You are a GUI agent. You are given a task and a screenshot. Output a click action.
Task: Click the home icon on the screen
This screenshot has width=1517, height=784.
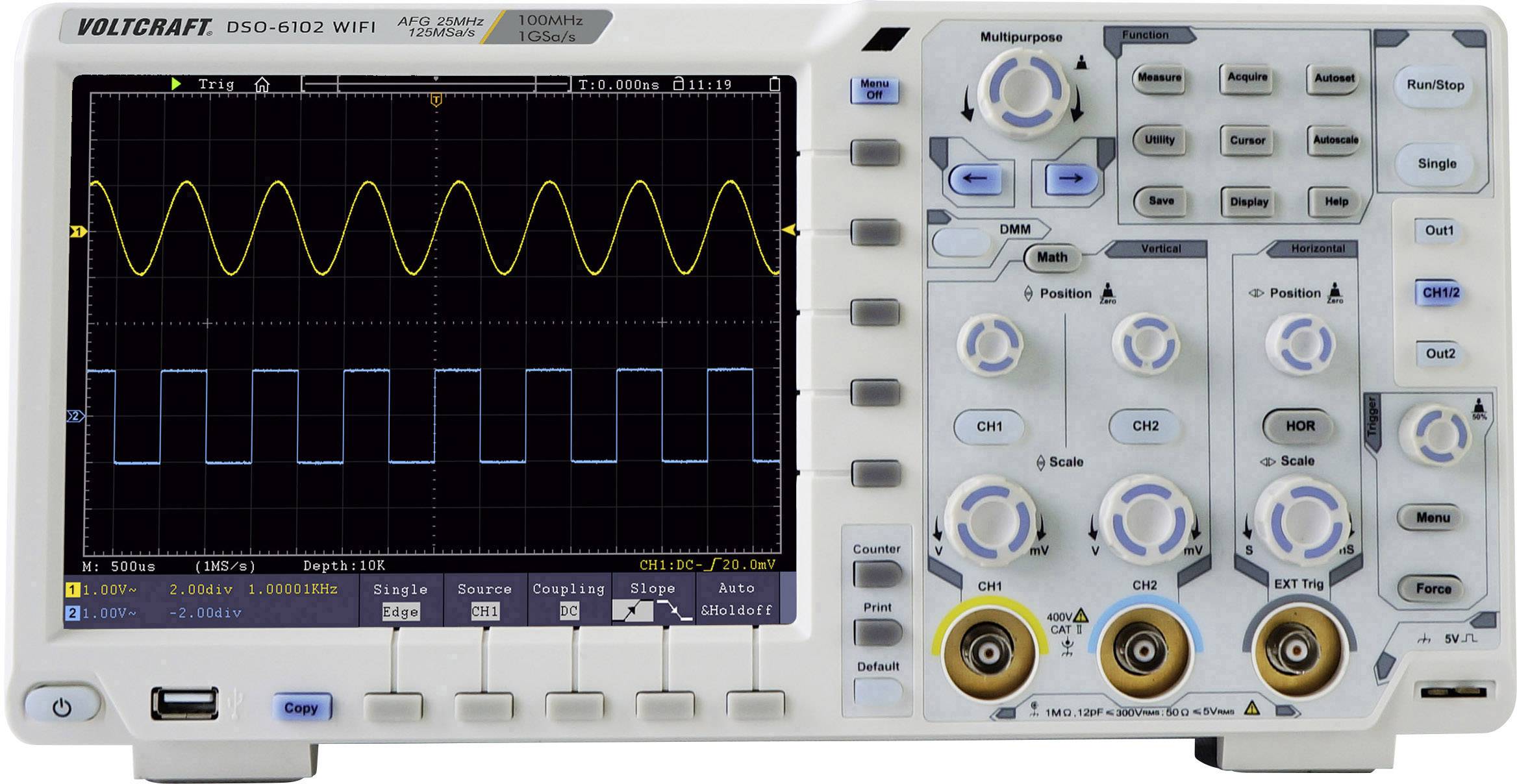[x=262, y=84]
